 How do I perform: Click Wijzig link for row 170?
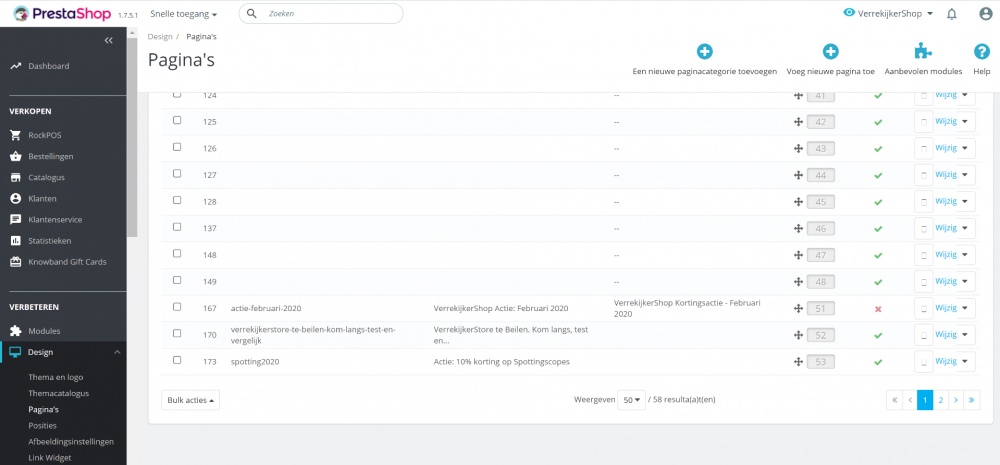coord(946,335)
